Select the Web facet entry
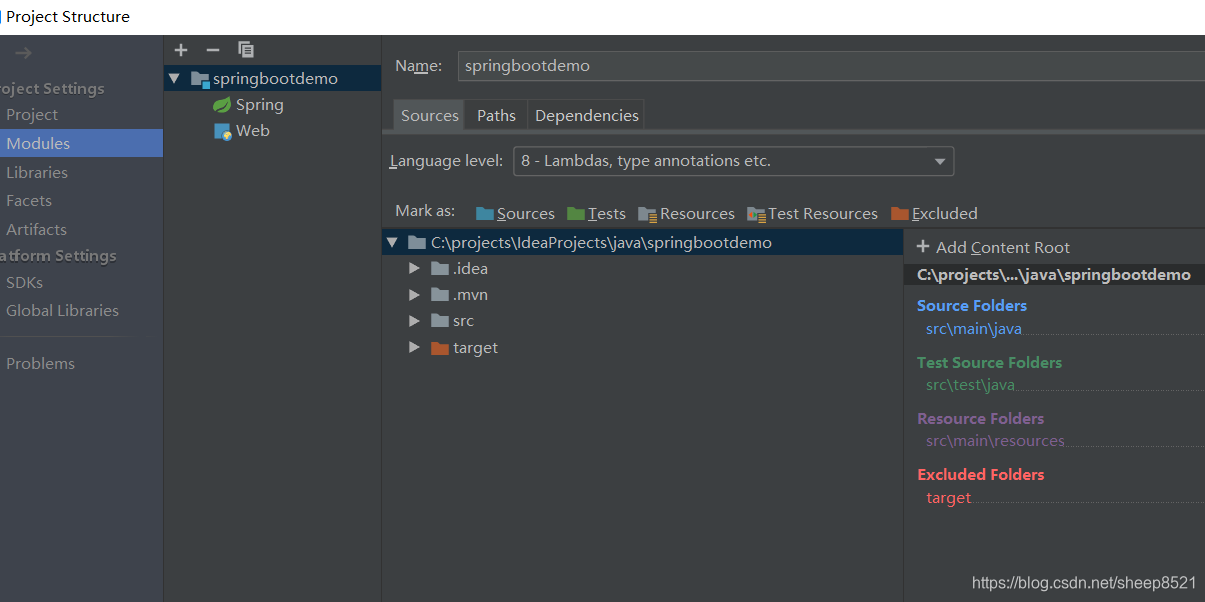The image size is (1205, 602). [253, 131]
